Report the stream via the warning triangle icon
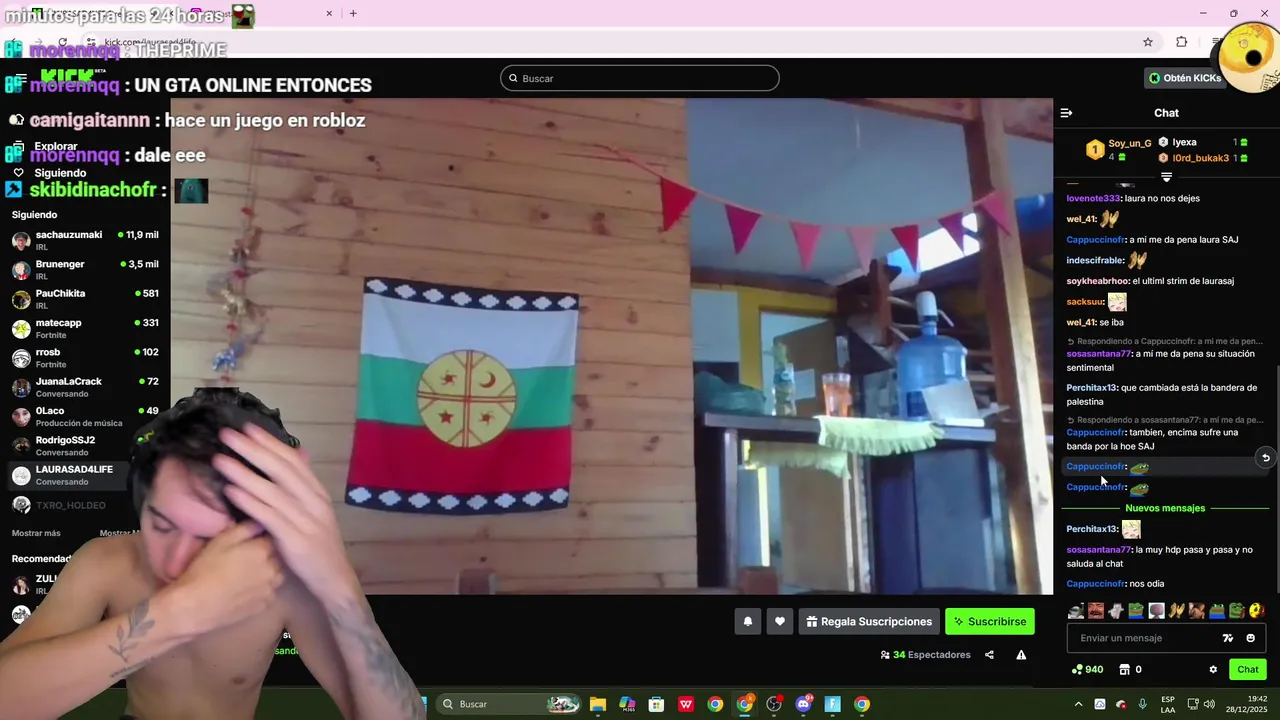Viewport: 1280px width, 720px height. 1021,655
